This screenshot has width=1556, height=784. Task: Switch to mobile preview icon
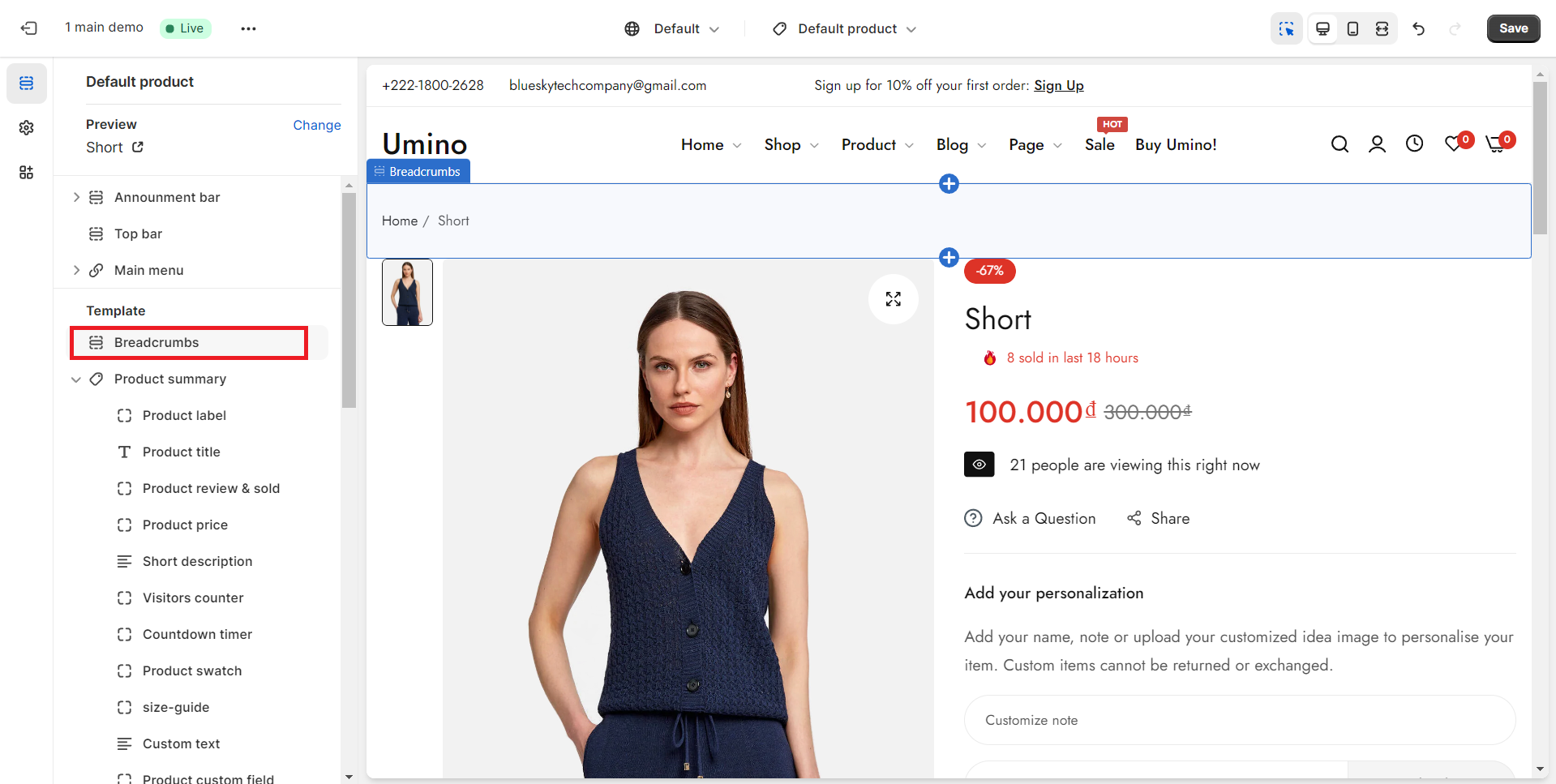(x=1352, y=28)
